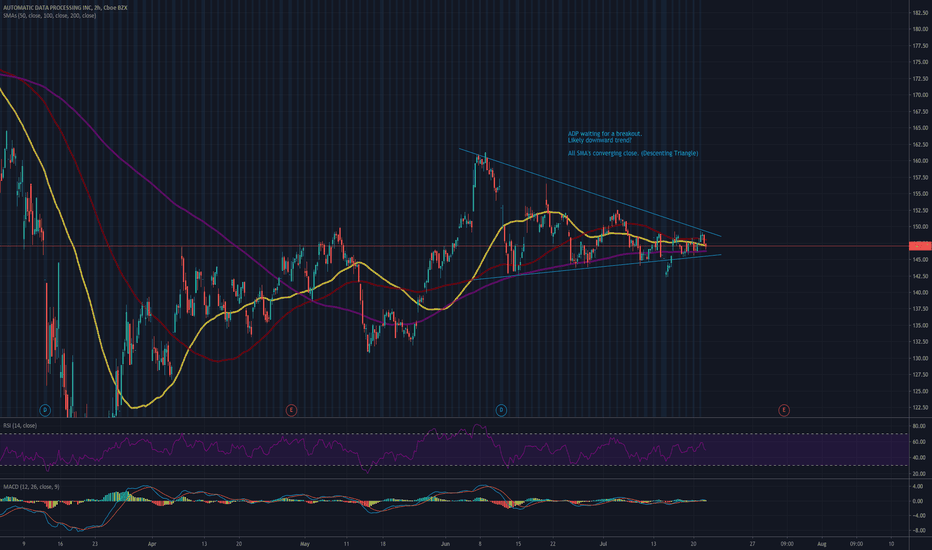Viewport: 932px width, 550px height.
Task: Click the 160.00 price axis label
Action: (x=920, y=161)
